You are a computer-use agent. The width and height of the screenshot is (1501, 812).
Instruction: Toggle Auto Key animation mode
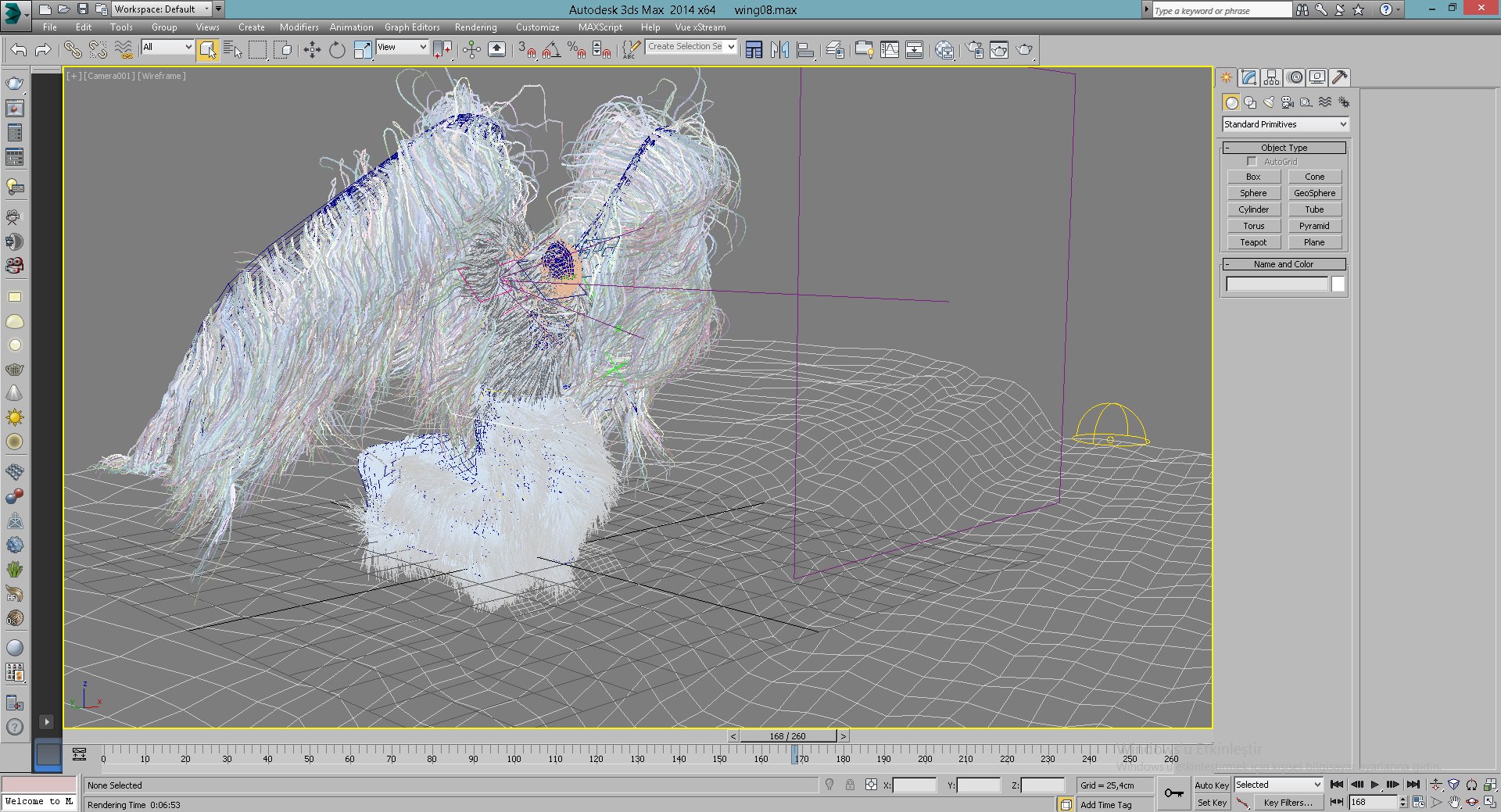click(1211, 785)
